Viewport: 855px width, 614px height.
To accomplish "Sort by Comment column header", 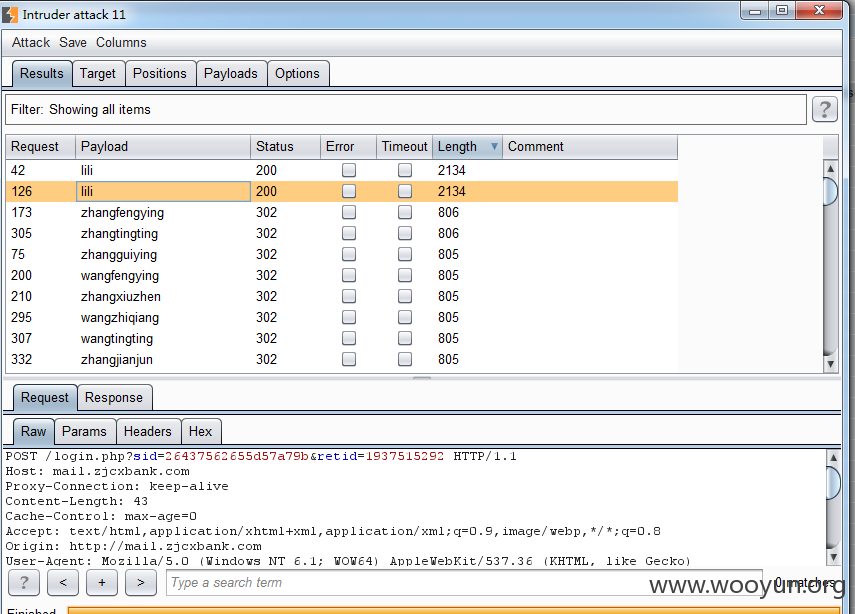I will (x=590, y=147).
